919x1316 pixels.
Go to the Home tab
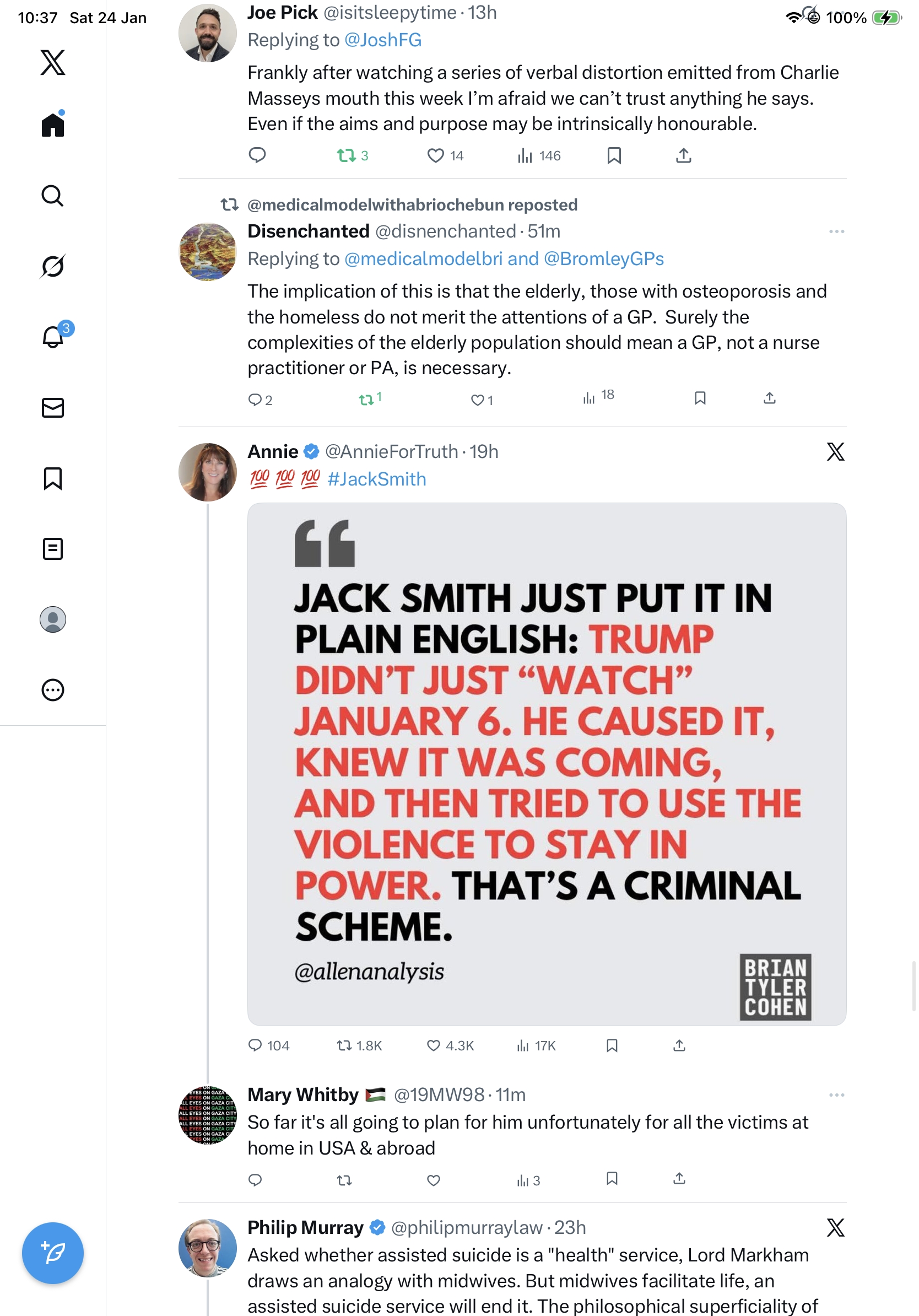pyautogui.click(x=53, y=125)
